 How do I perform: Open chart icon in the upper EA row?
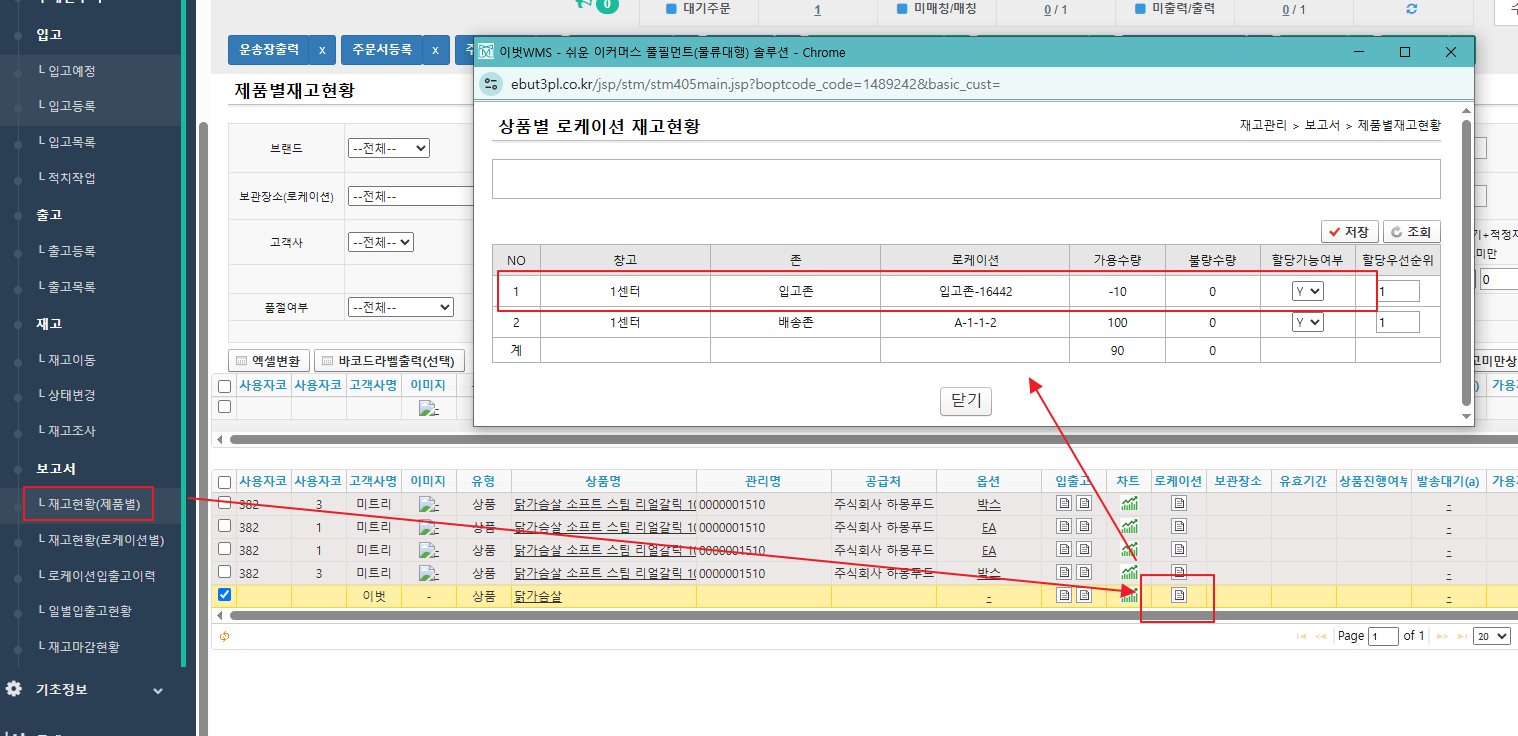point(1130,526)
